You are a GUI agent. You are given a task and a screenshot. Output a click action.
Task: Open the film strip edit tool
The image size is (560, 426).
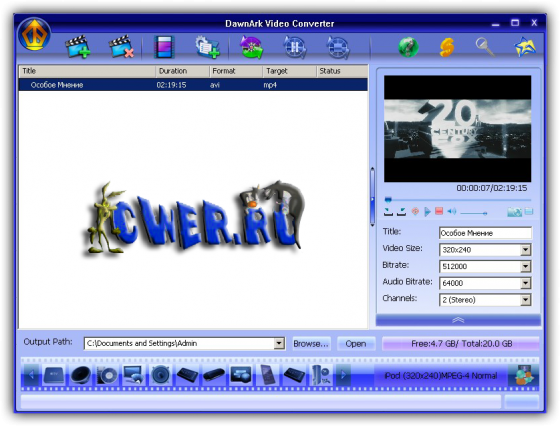164,47
